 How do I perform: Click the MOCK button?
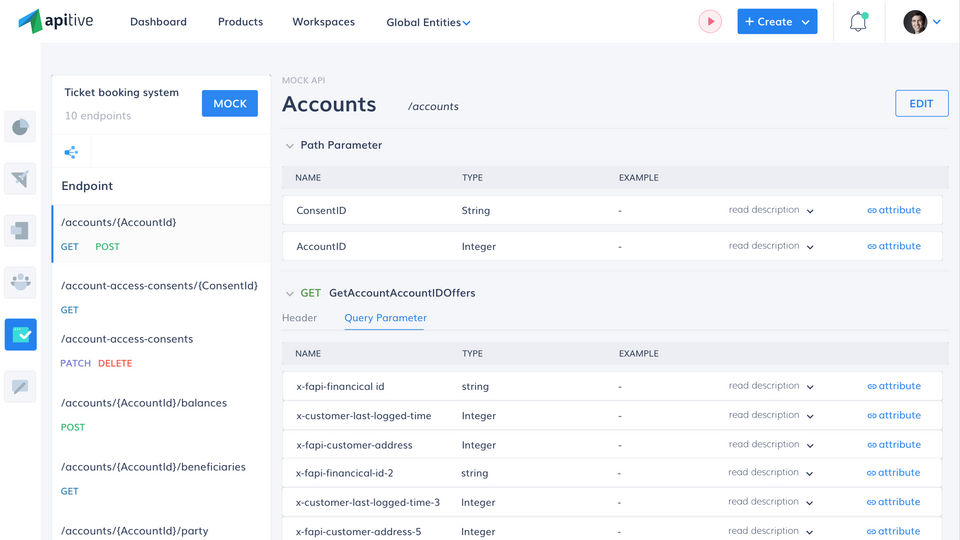pos(229,104)
